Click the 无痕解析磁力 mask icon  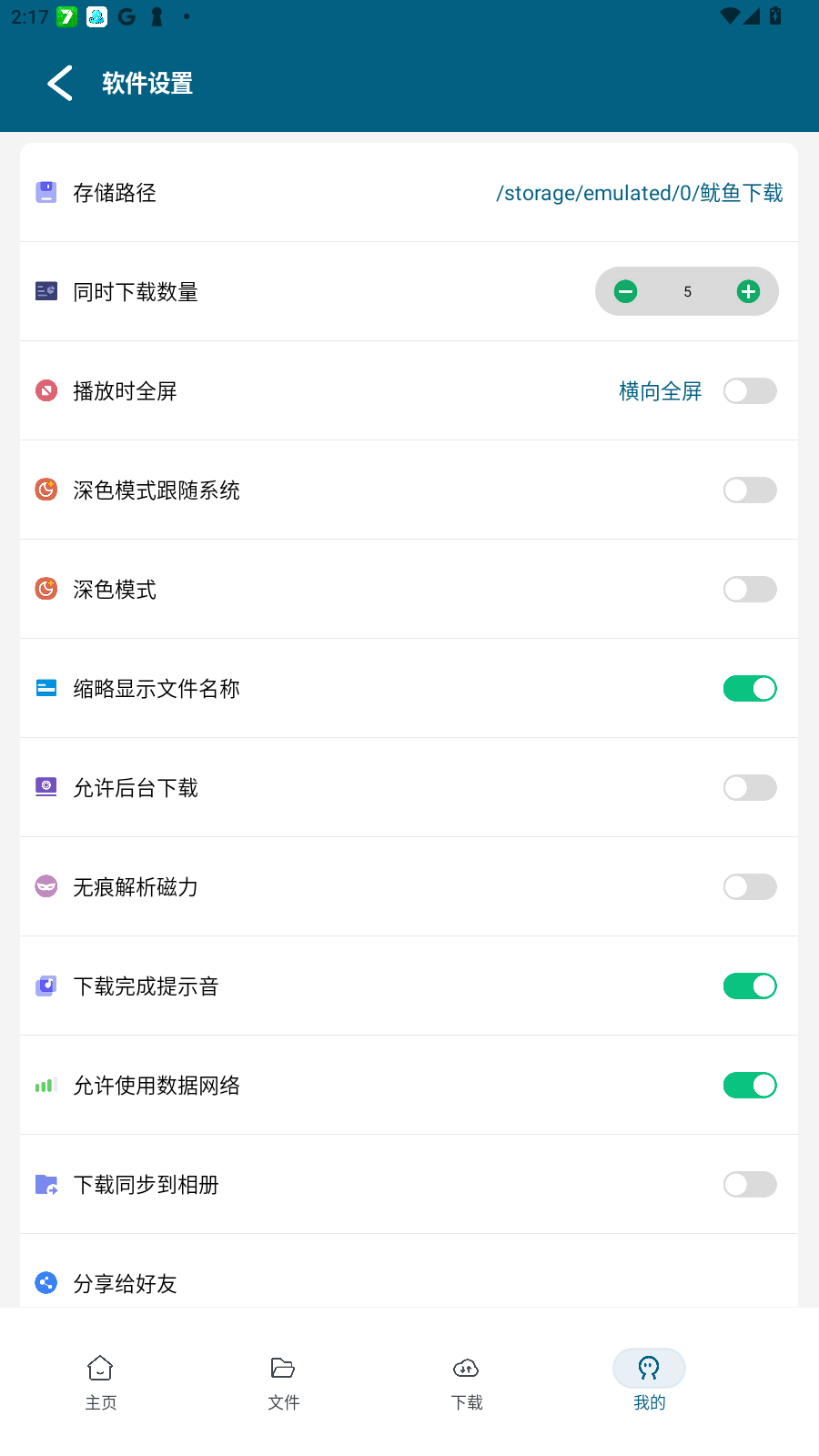(x=46, y=886)
